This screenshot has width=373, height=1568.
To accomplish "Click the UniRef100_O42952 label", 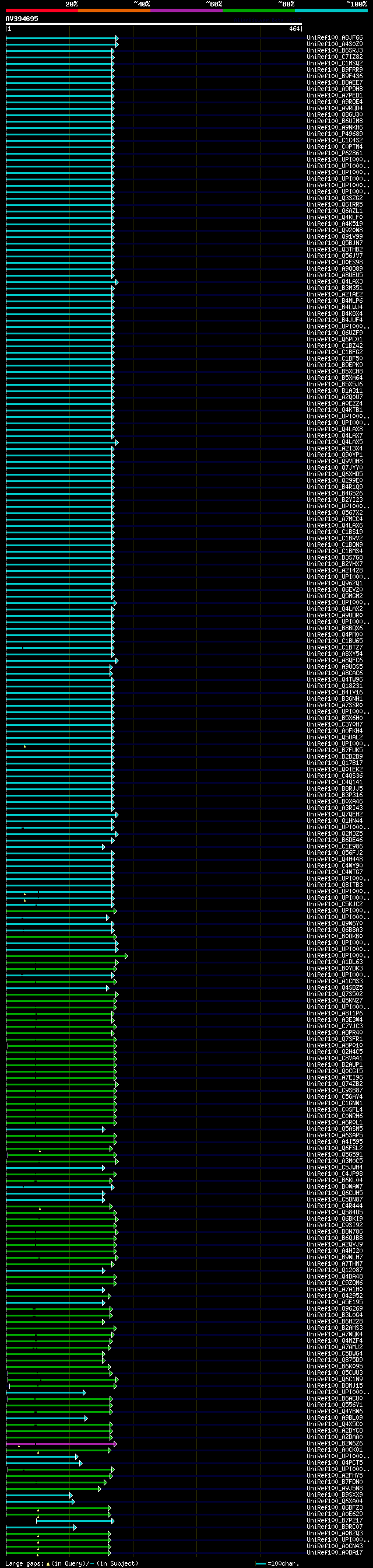I will click(x=335, y=1295).
